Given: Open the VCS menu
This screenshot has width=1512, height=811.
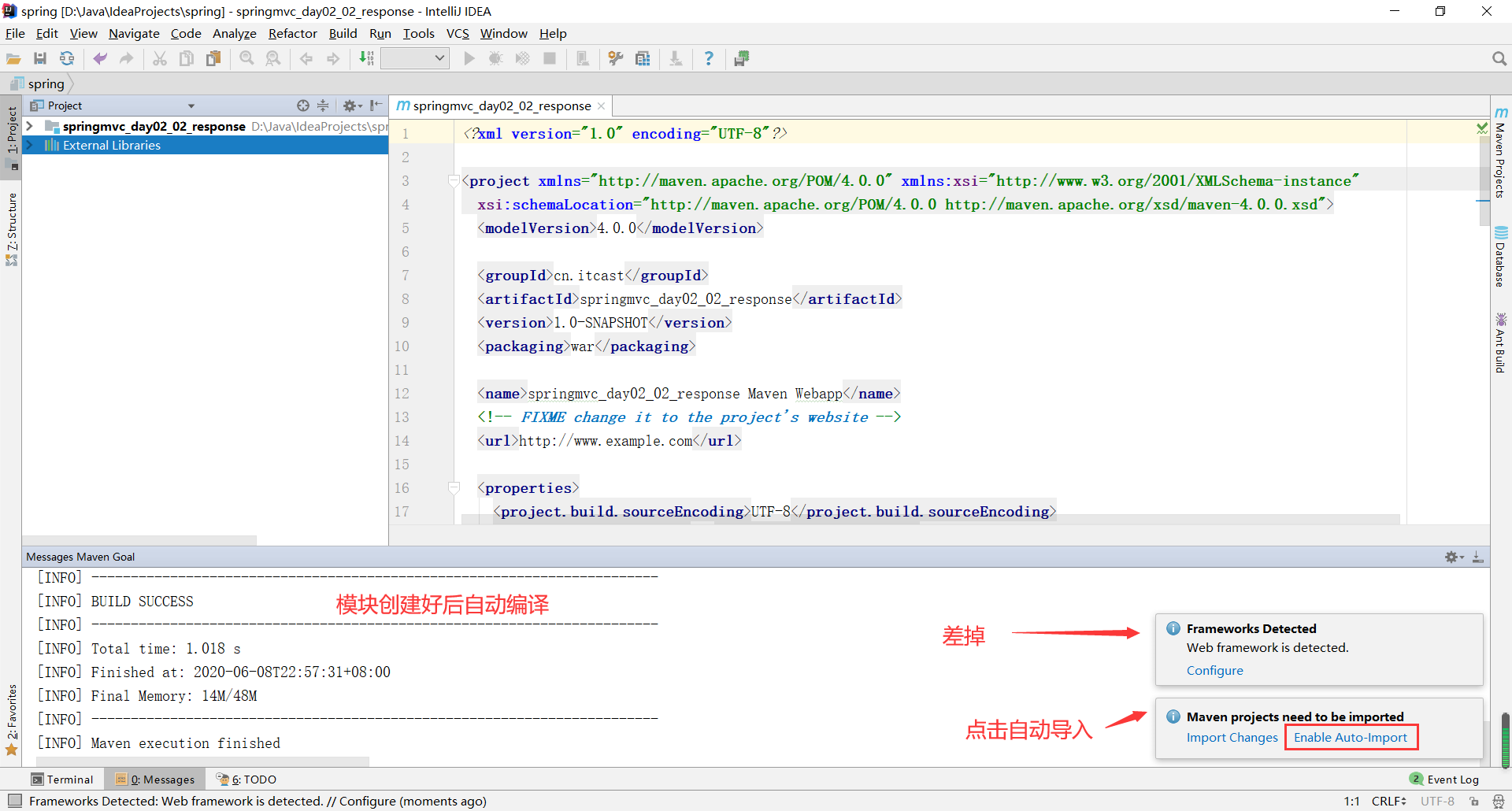Looking at the screenshot, I should point(458,33).
